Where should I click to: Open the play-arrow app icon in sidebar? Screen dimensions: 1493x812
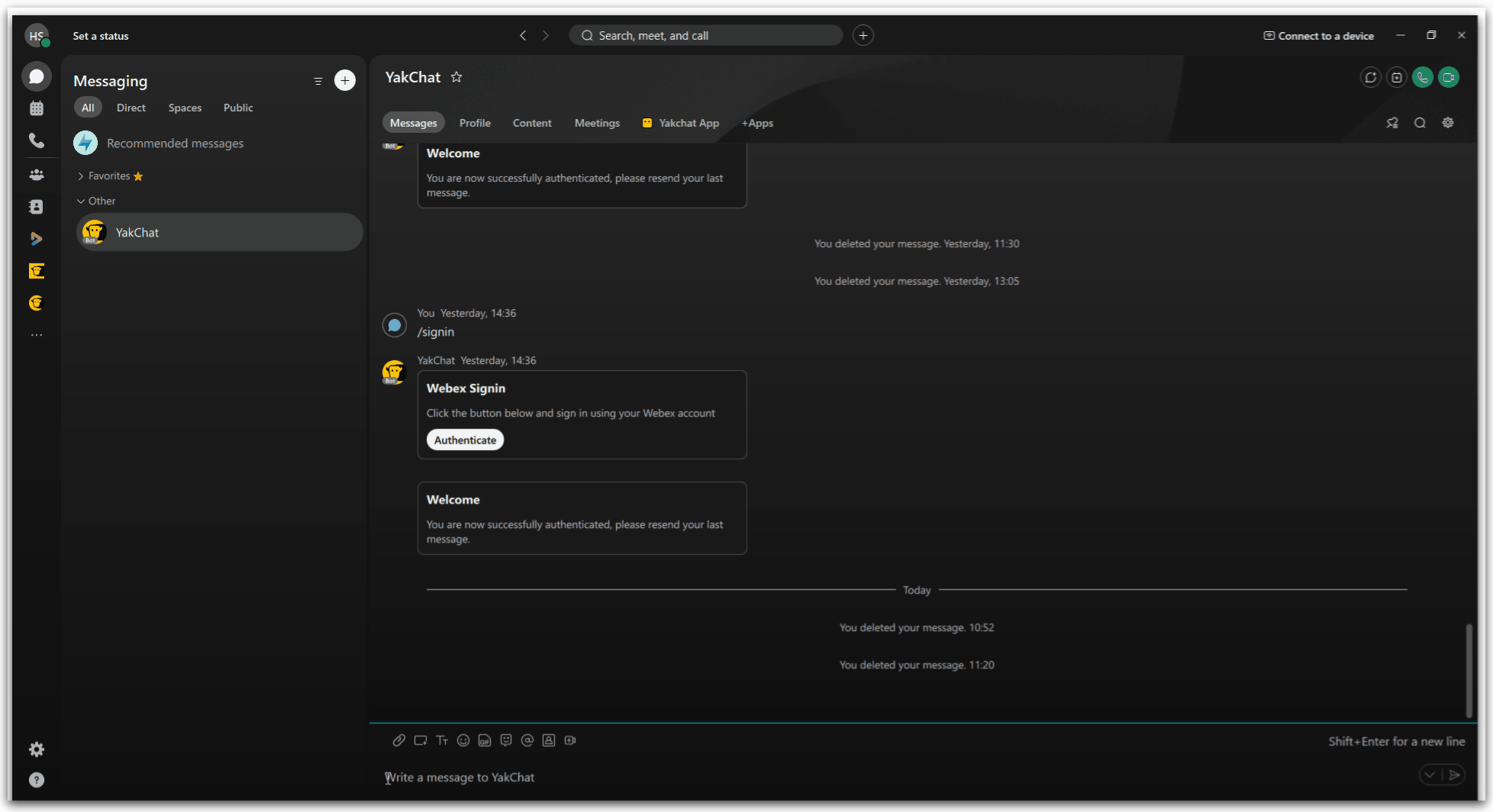click(x=36, y=239)
